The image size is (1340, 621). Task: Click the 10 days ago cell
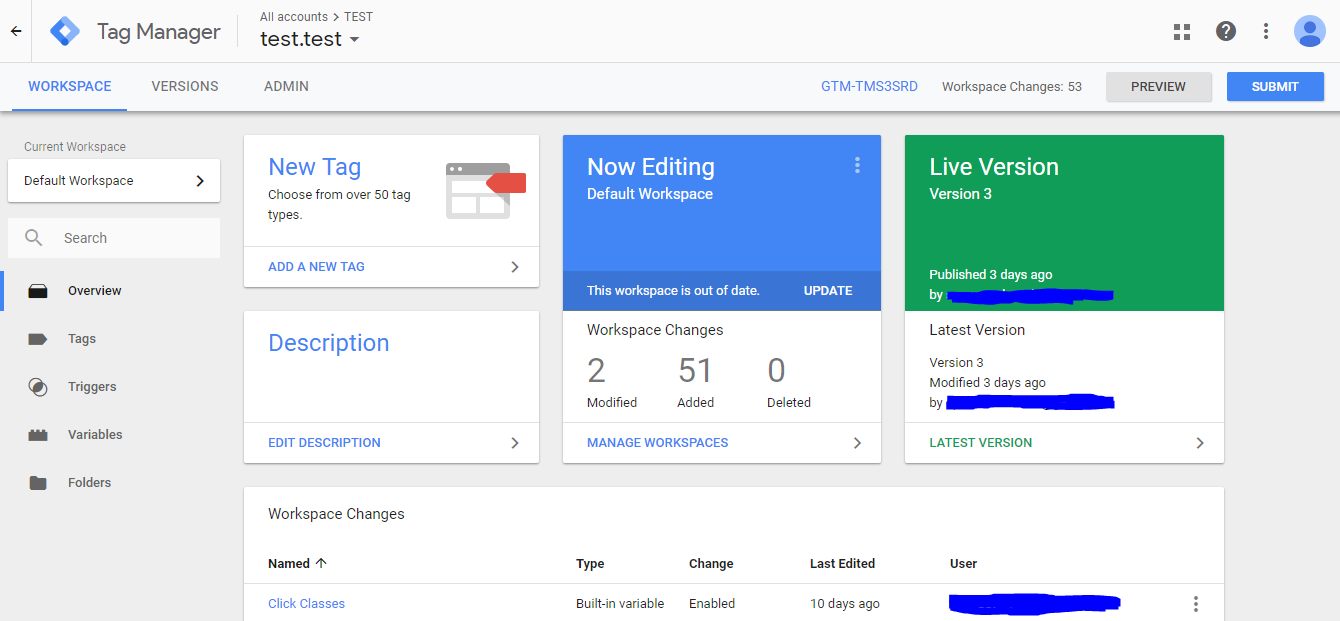point(845,604)
